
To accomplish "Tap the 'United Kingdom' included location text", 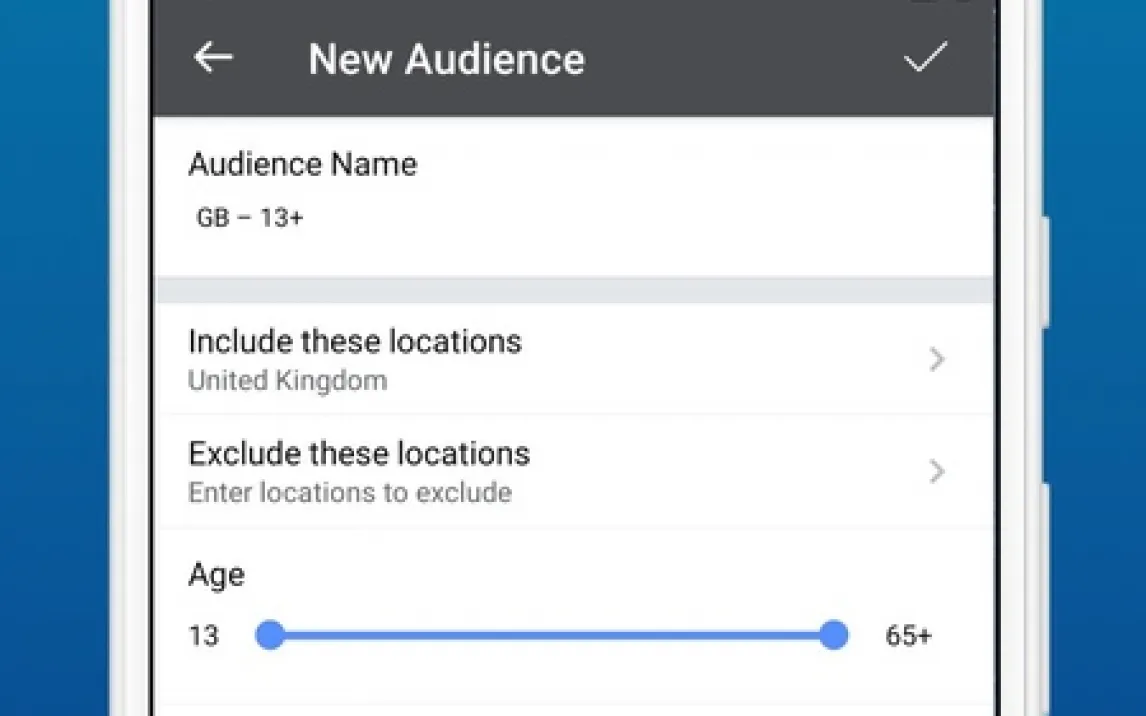I will 287,381.
